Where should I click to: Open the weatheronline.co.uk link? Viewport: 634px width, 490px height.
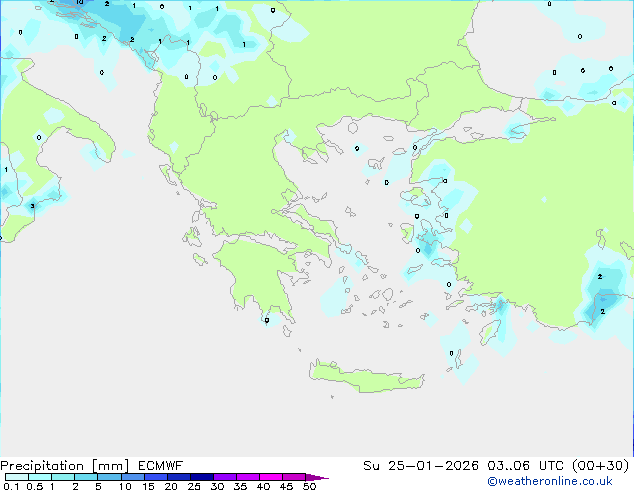click(550, 481)
